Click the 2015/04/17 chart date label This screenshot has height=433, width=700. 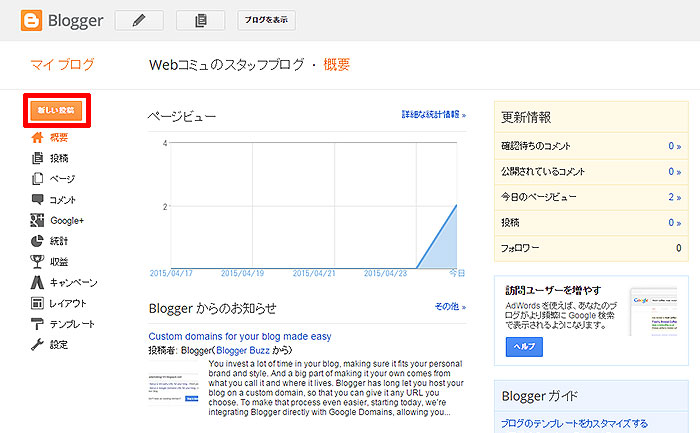point(171,273)
